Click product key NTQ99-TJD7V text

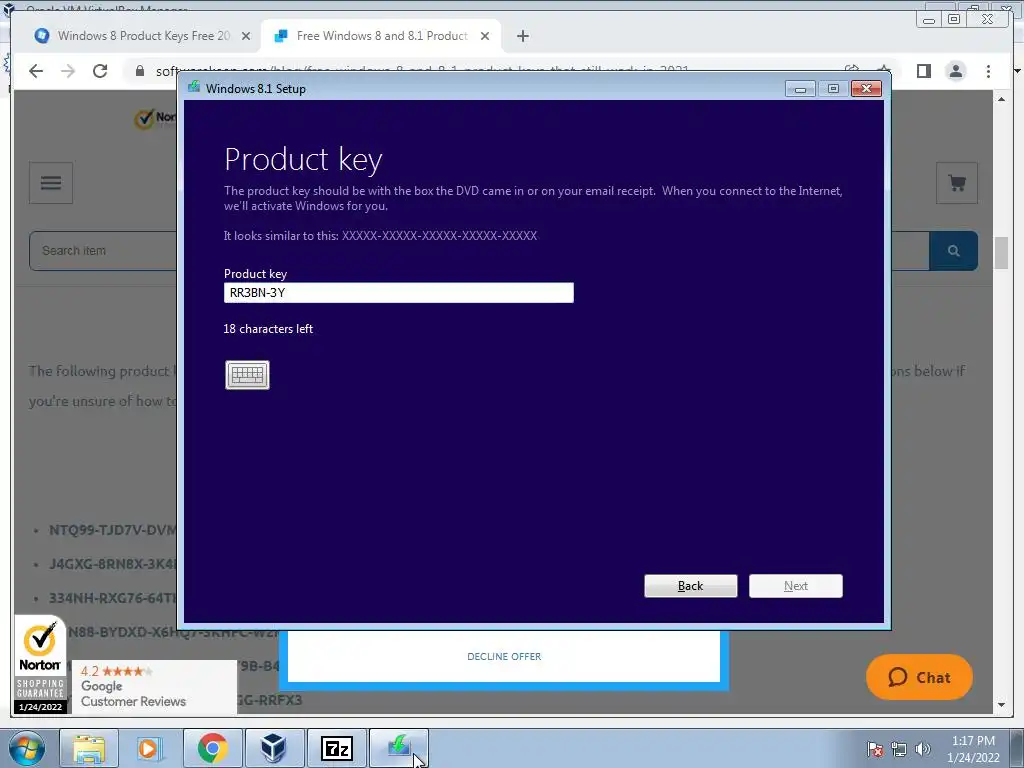[112, 530]
